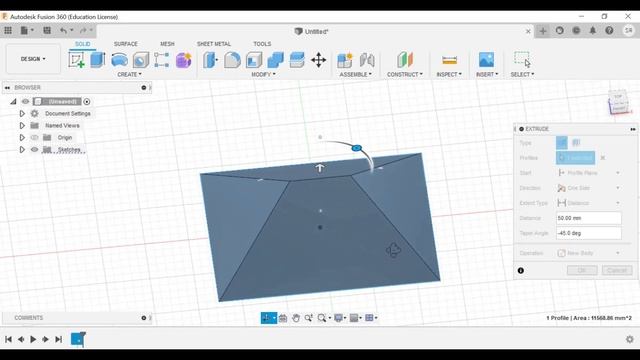
Task: Select the Hole tool icon
Action: click(141, 60)
